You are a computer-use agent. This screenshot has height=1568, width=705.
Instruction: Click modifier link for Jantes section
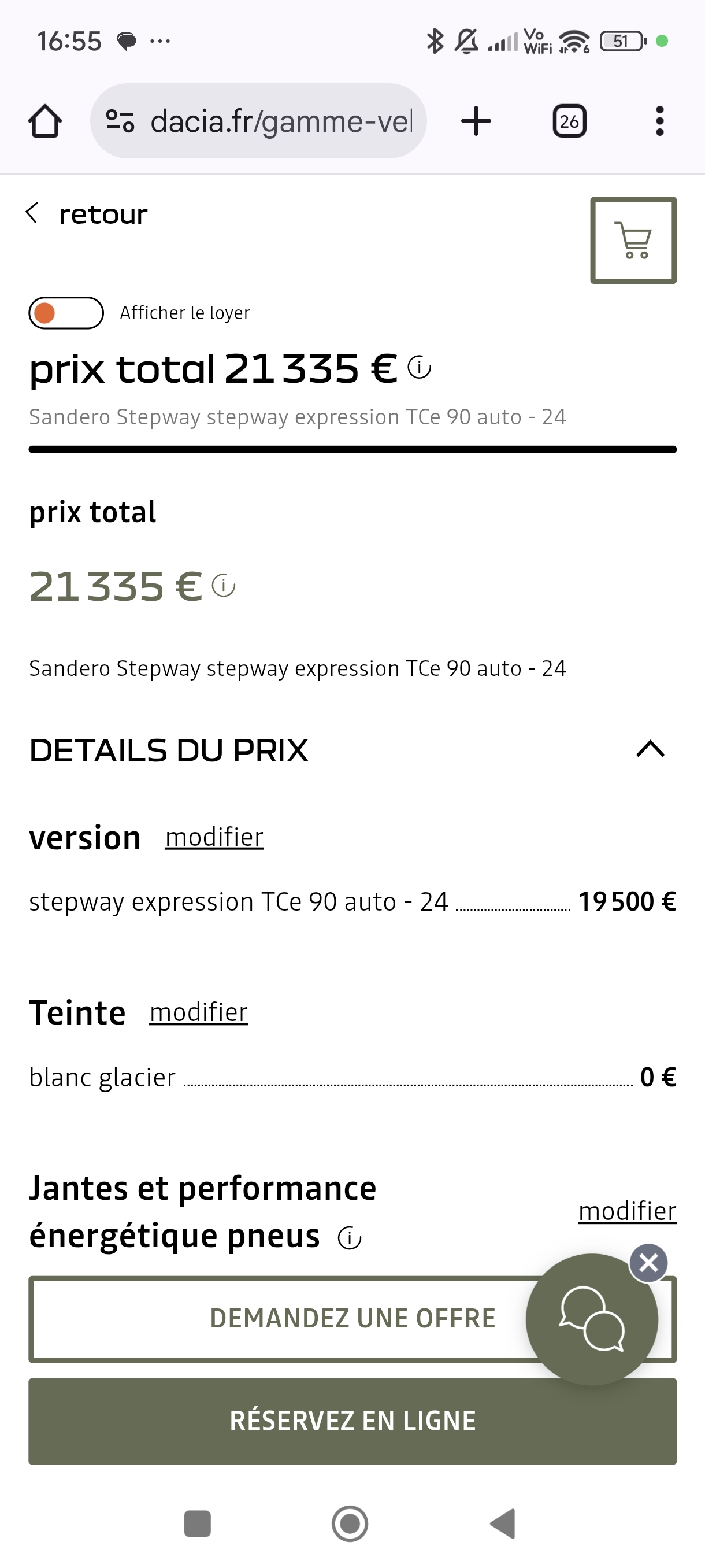coord(627,1211)
